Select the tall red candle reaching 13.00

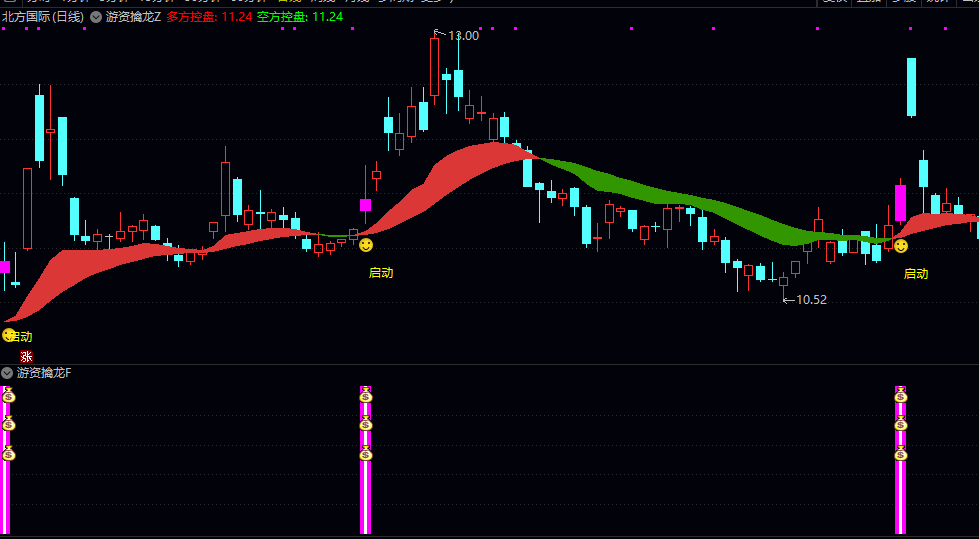435,67
